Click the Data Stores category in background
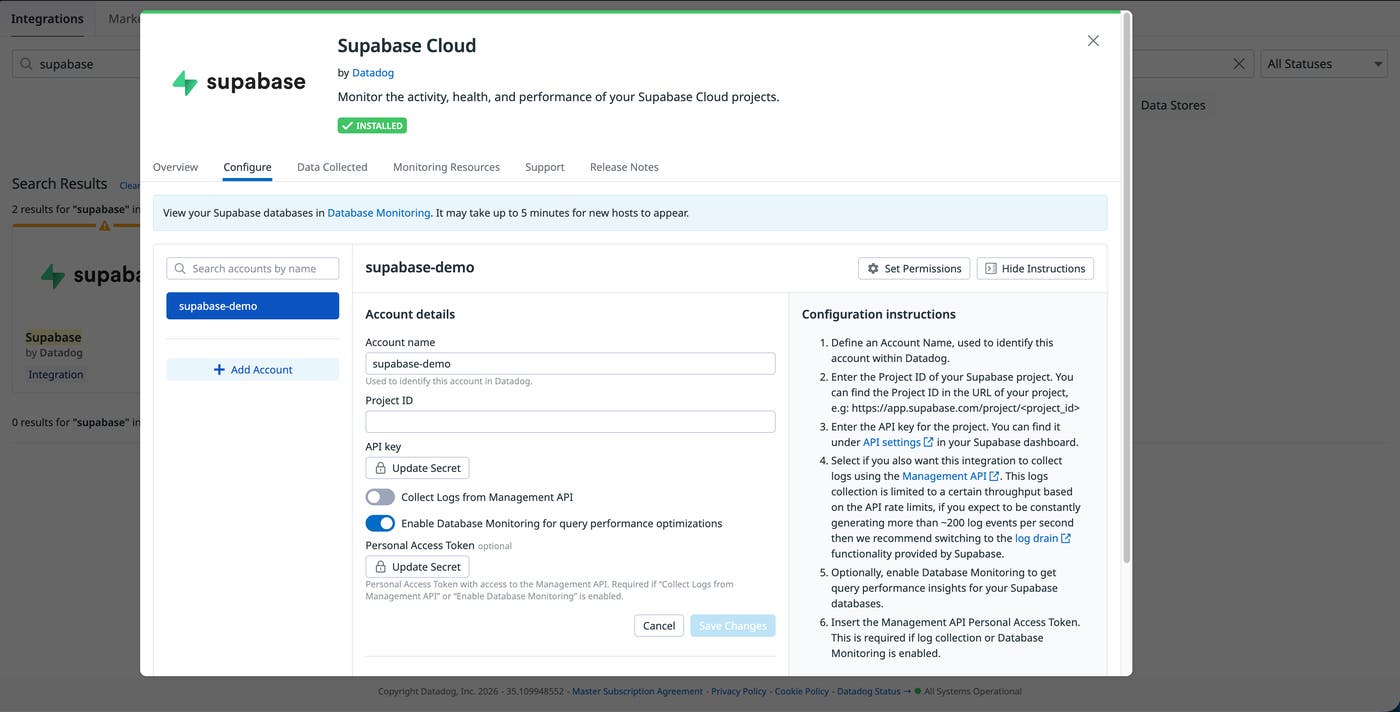Image resolution: width=1400 pixels, height=712 pixels. click(x=1173, y=105)
